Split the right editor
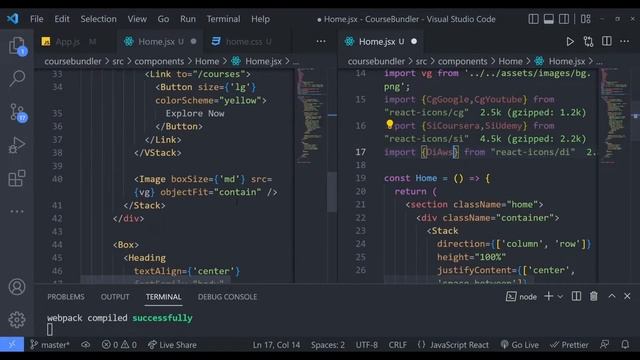Viewport: 640px width, 360px height. 607,41
